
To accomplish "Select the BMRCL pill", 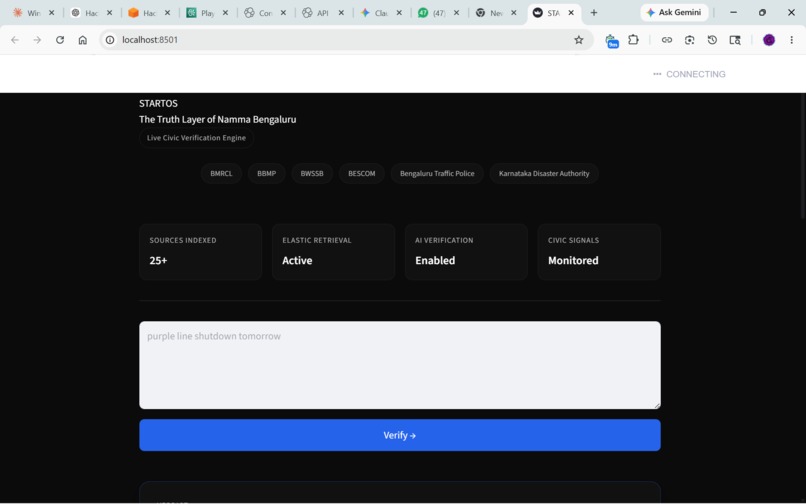I will tap(221, 173).
